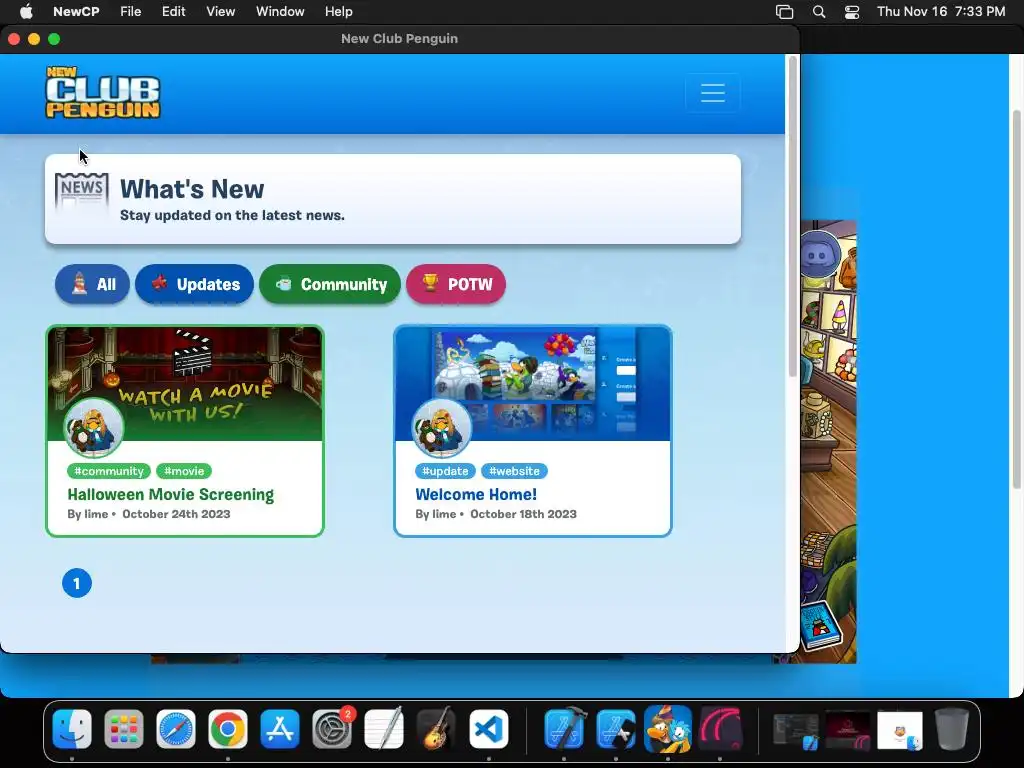
Task: Open Spotlight search in menu bar
Action: pyautogui.click(x=819, y=12)
